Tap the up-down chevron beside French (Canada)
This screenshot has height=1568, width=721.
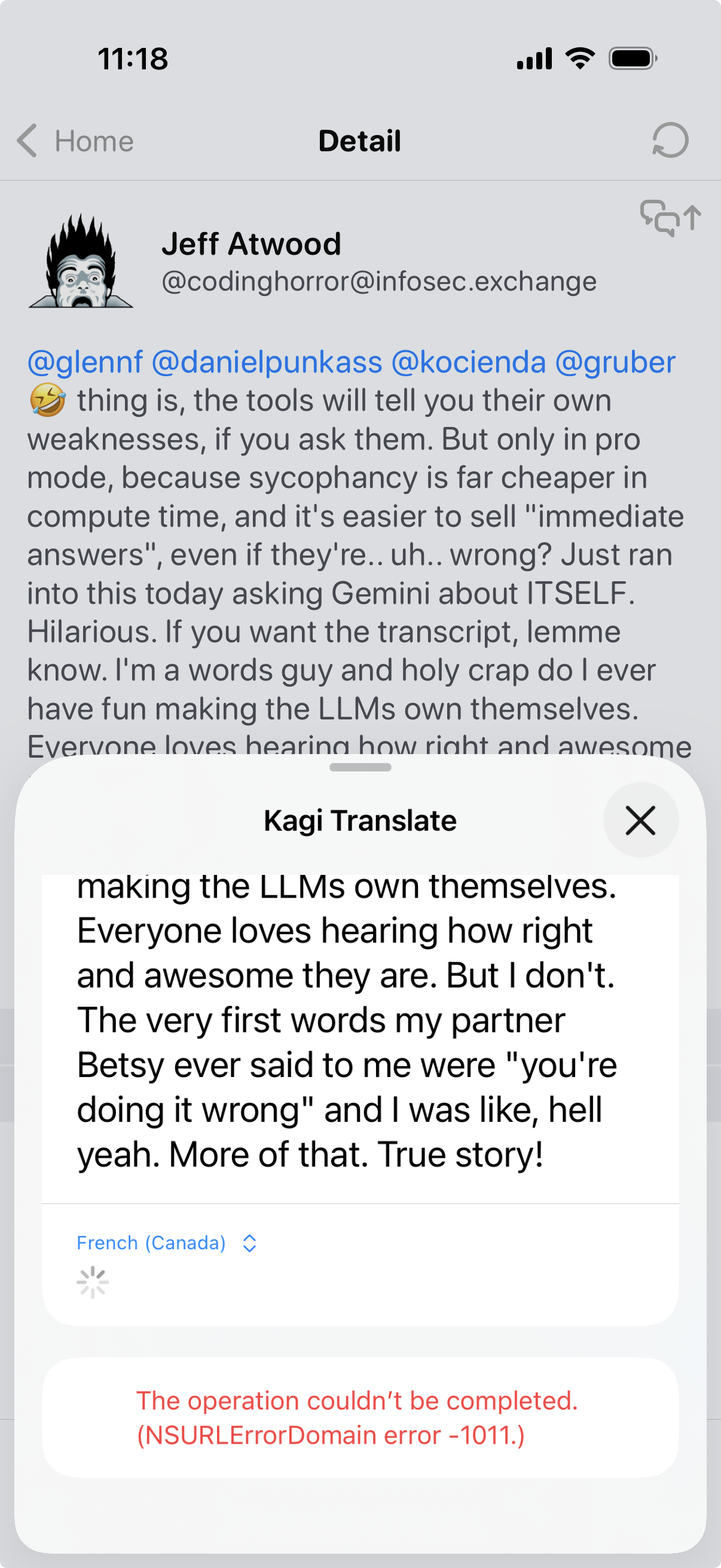tap(249, 1243)
